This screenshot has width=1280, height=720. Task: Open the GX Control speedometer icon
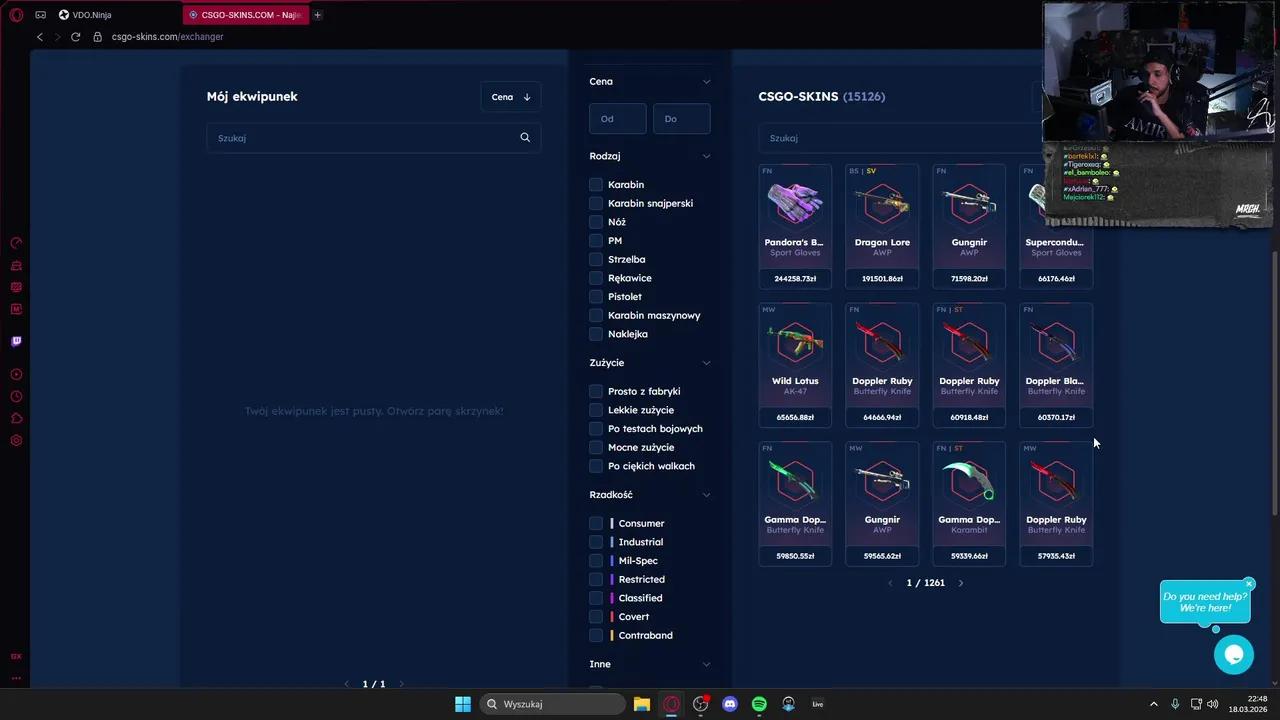click(16, 243)
